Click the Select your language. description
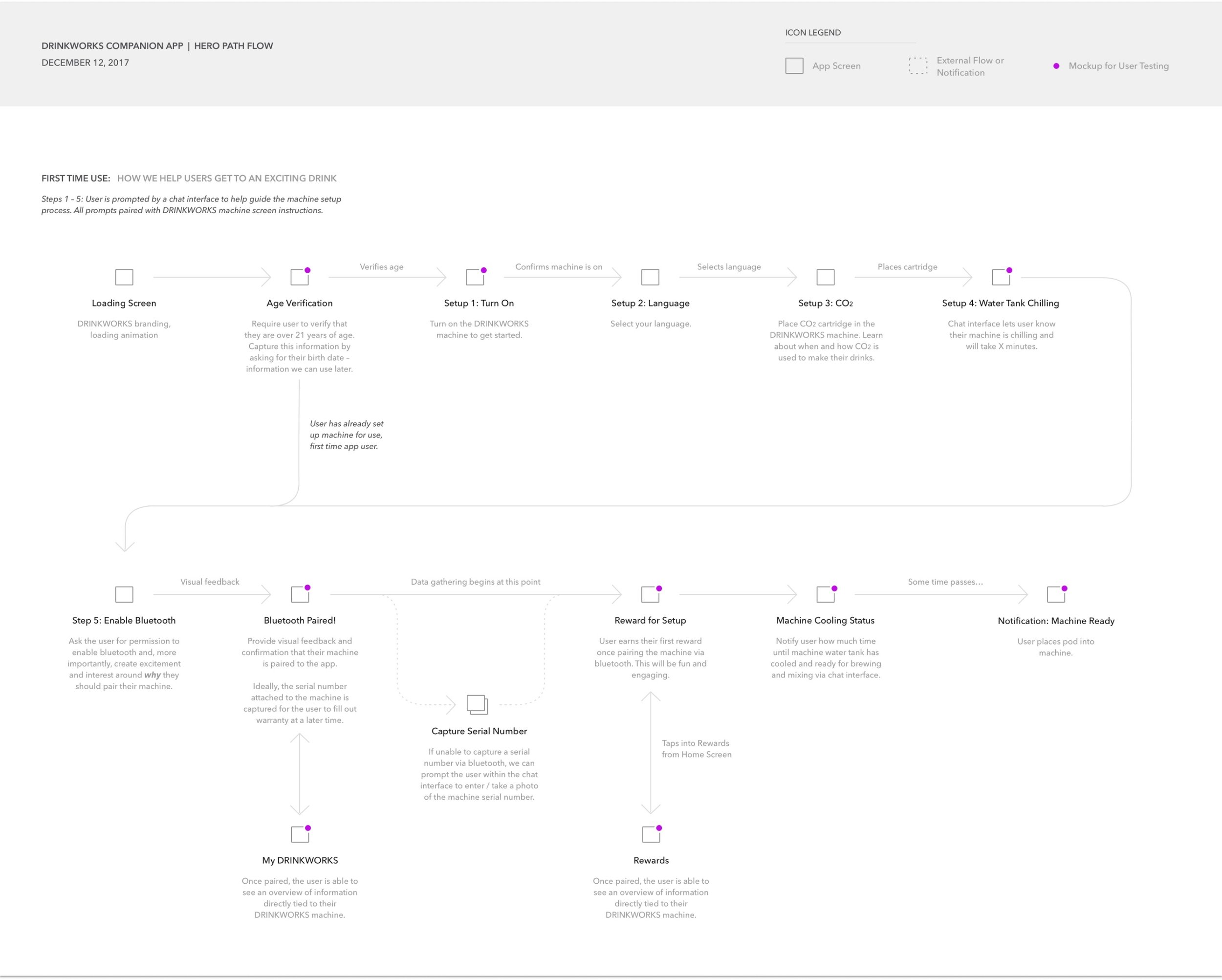Viewport: 1222px width, 980px height. [x=651, y=324]
